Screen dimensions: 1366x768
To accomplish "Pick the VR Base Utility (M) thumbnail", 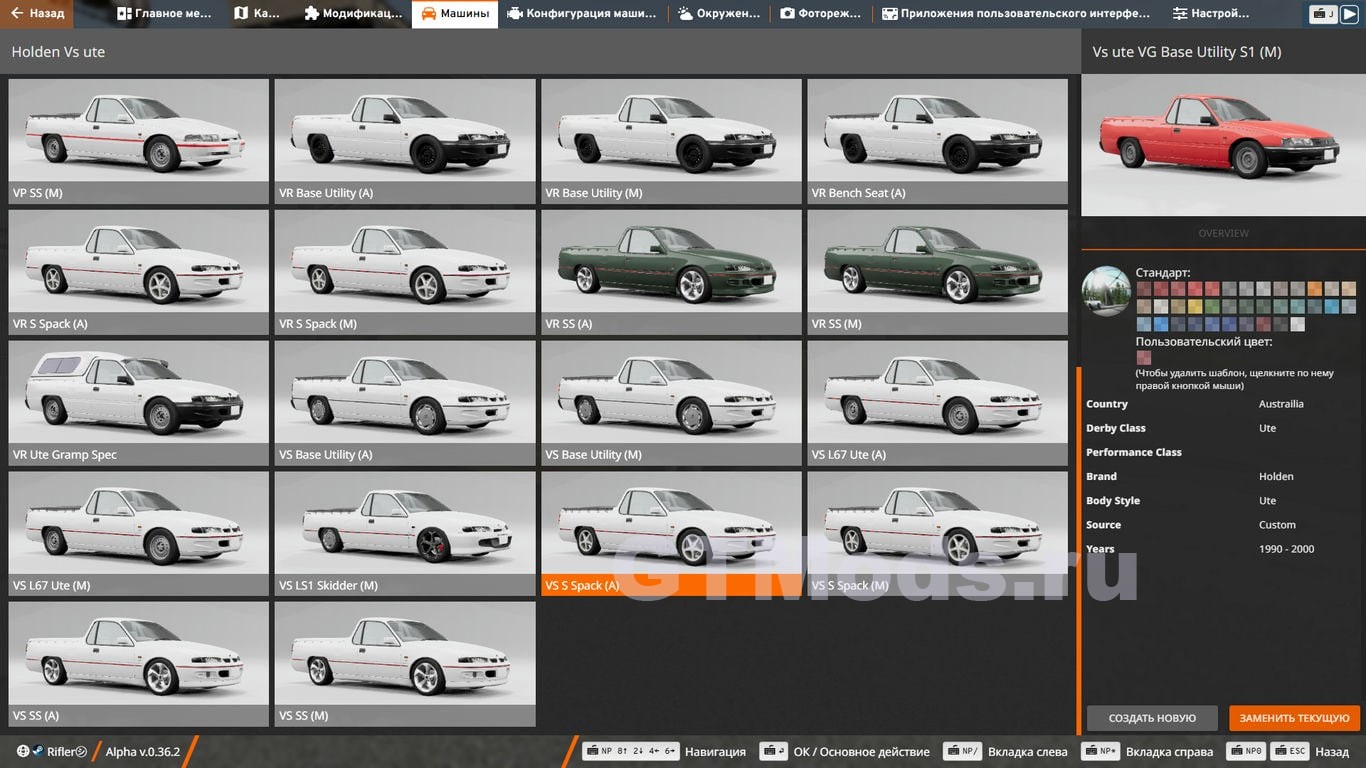I will [671, 141].
